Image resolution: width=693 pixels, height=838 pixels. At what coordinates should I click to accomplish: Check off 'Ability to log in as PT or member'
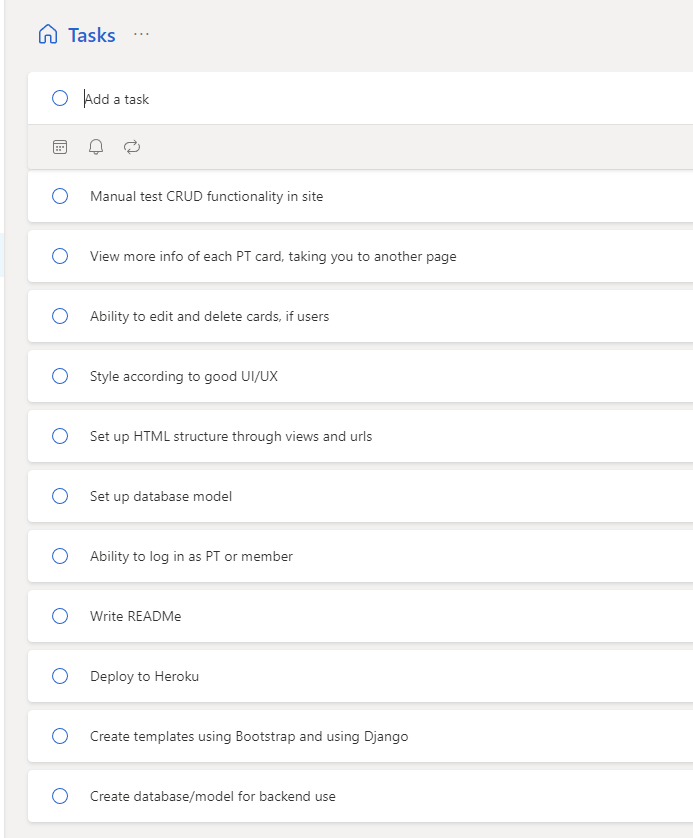[59, 556]
